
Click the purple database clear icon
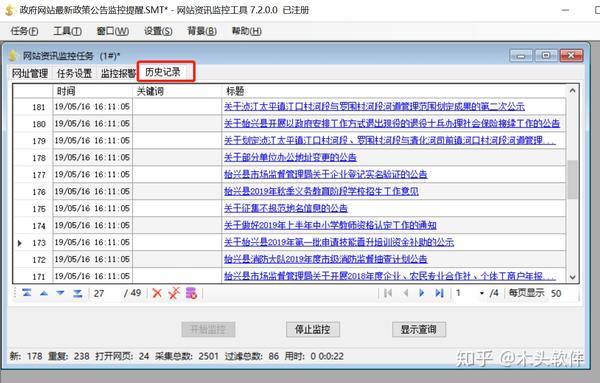[191, 293]
